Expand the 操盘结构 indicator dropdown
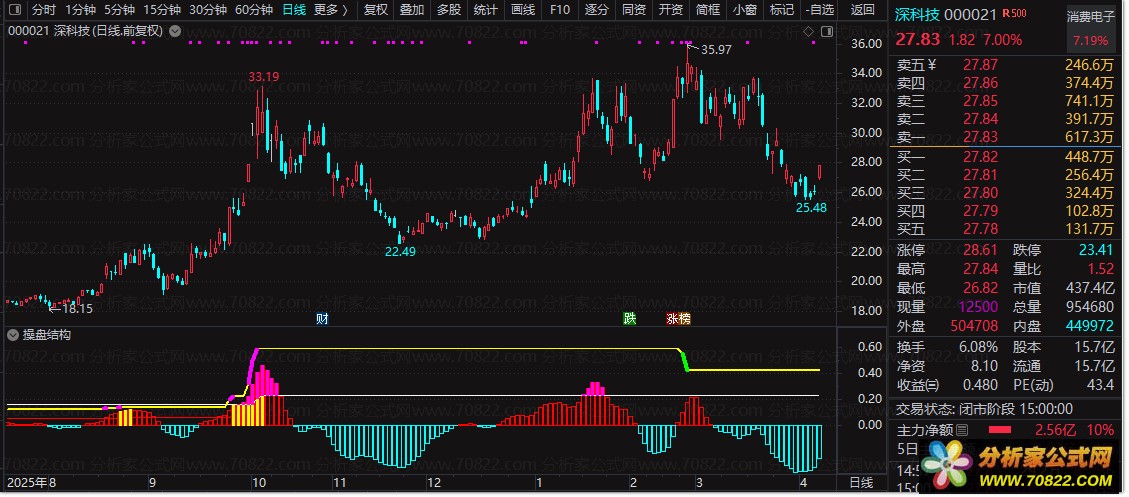The height and width of the screenshot is (497, 1129). click(x=12, y=335)
